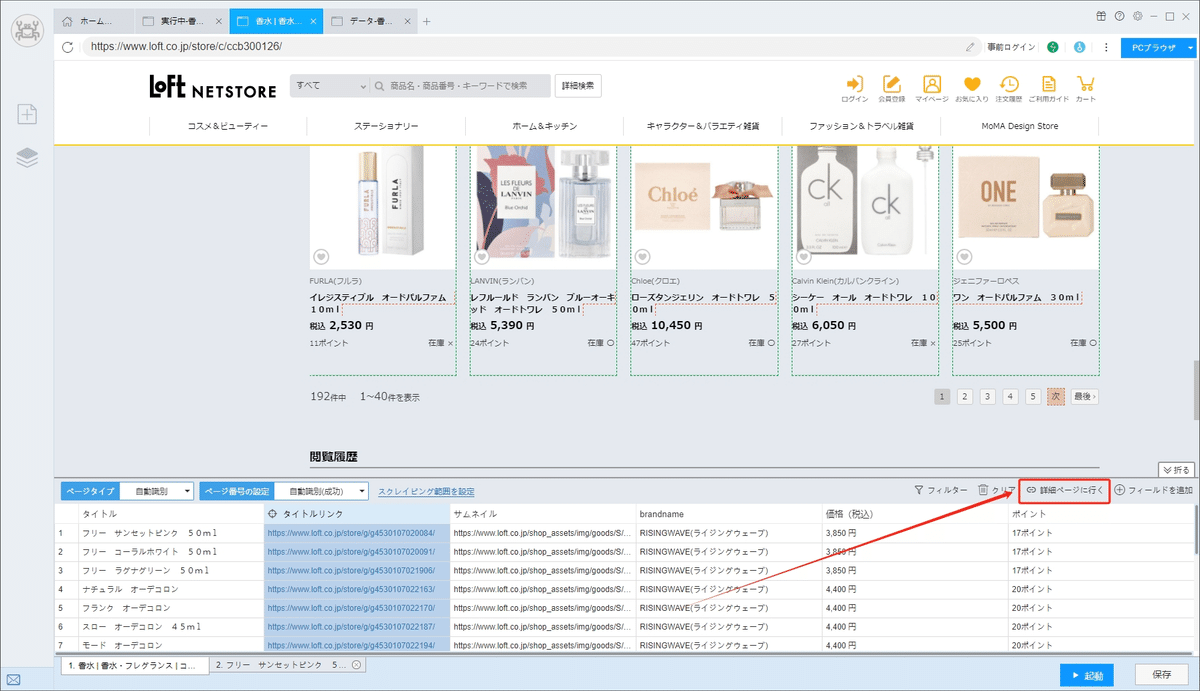This screenshot has width=1200, height=691.
Task: Open the カート shopping cart icon
Action: (1086, 89)
